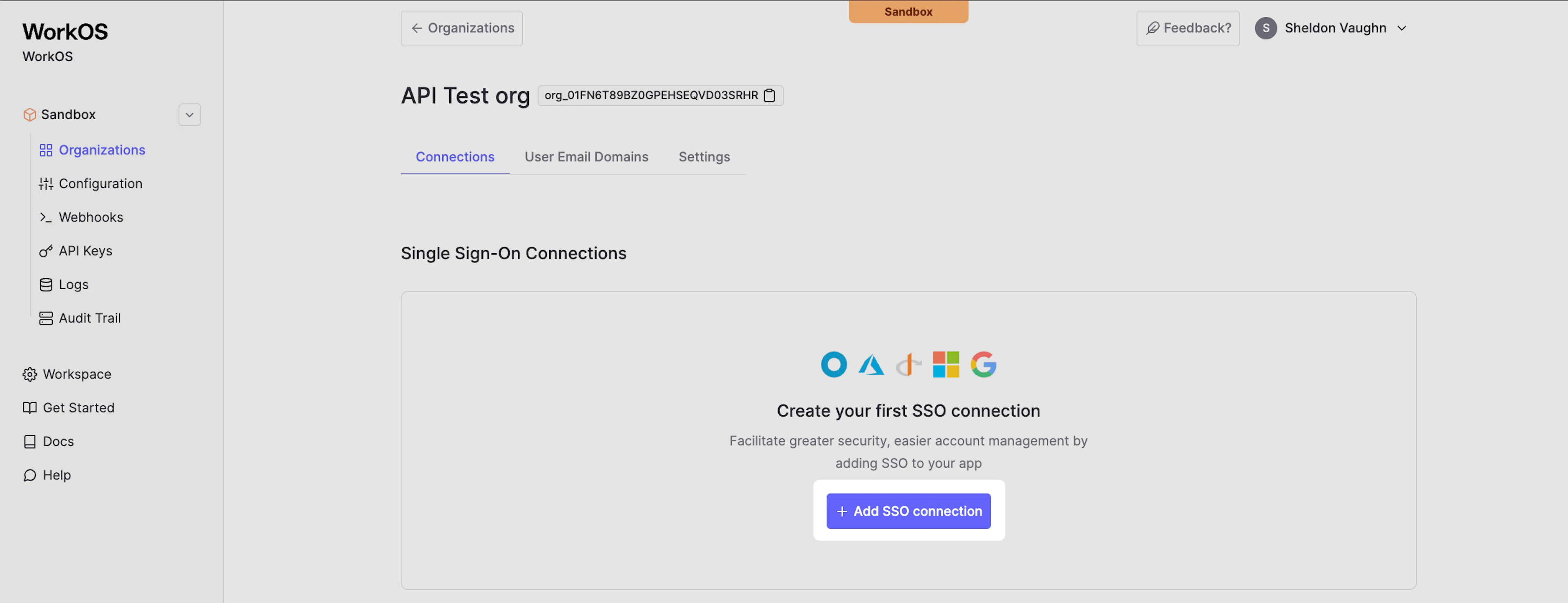The image size is (1568, 603).
Task: Select the Connections tab
Action: click(455, 156)
